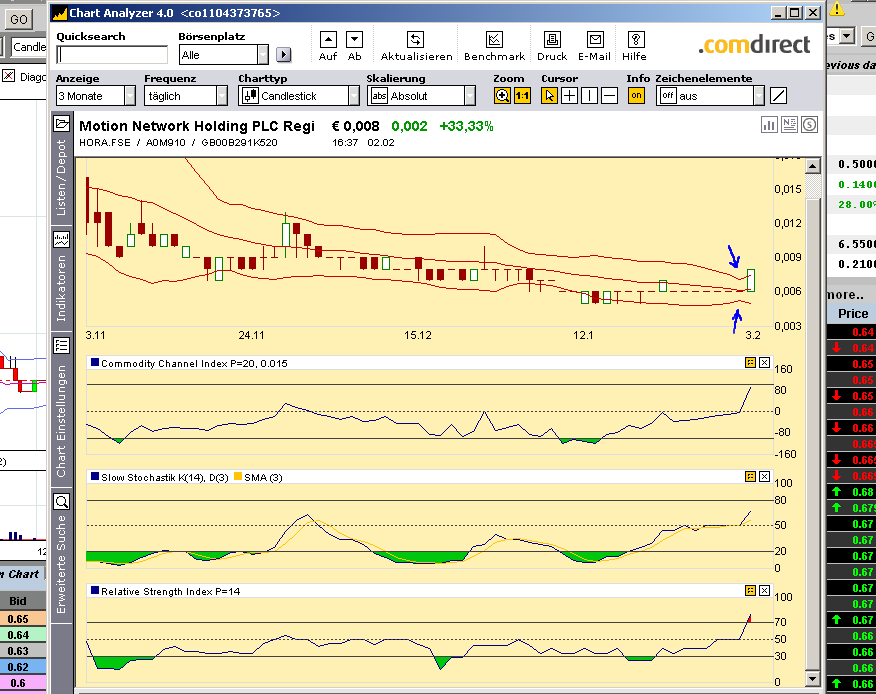The width and height of the screenshot is (876, 694).
Task: Open dropdown arrow in top-right background window
Action: (x=848, y=36)
